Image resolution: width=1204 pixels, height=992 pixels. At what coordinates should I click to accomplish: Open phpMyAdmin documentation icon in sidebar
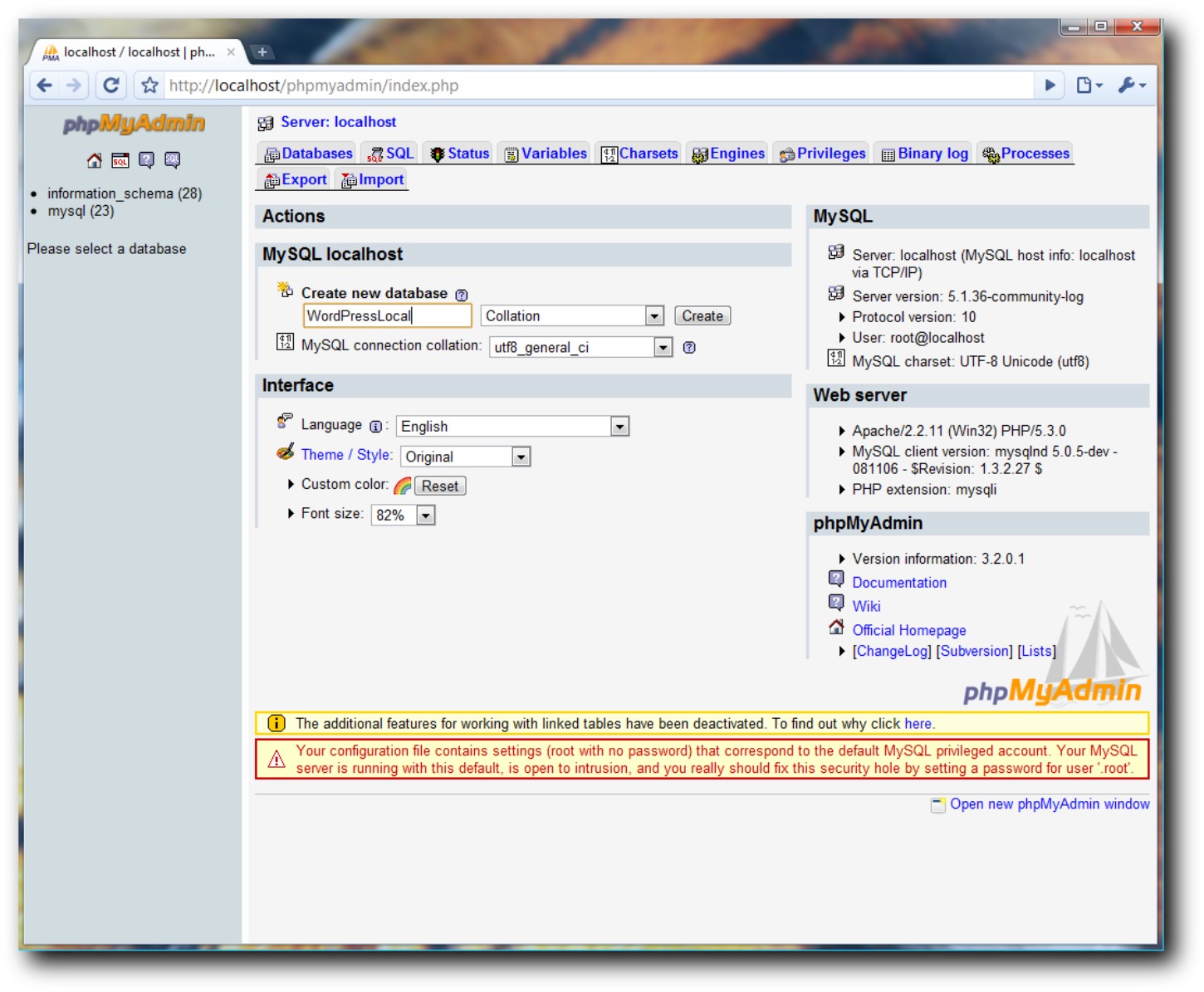point(146,160)
